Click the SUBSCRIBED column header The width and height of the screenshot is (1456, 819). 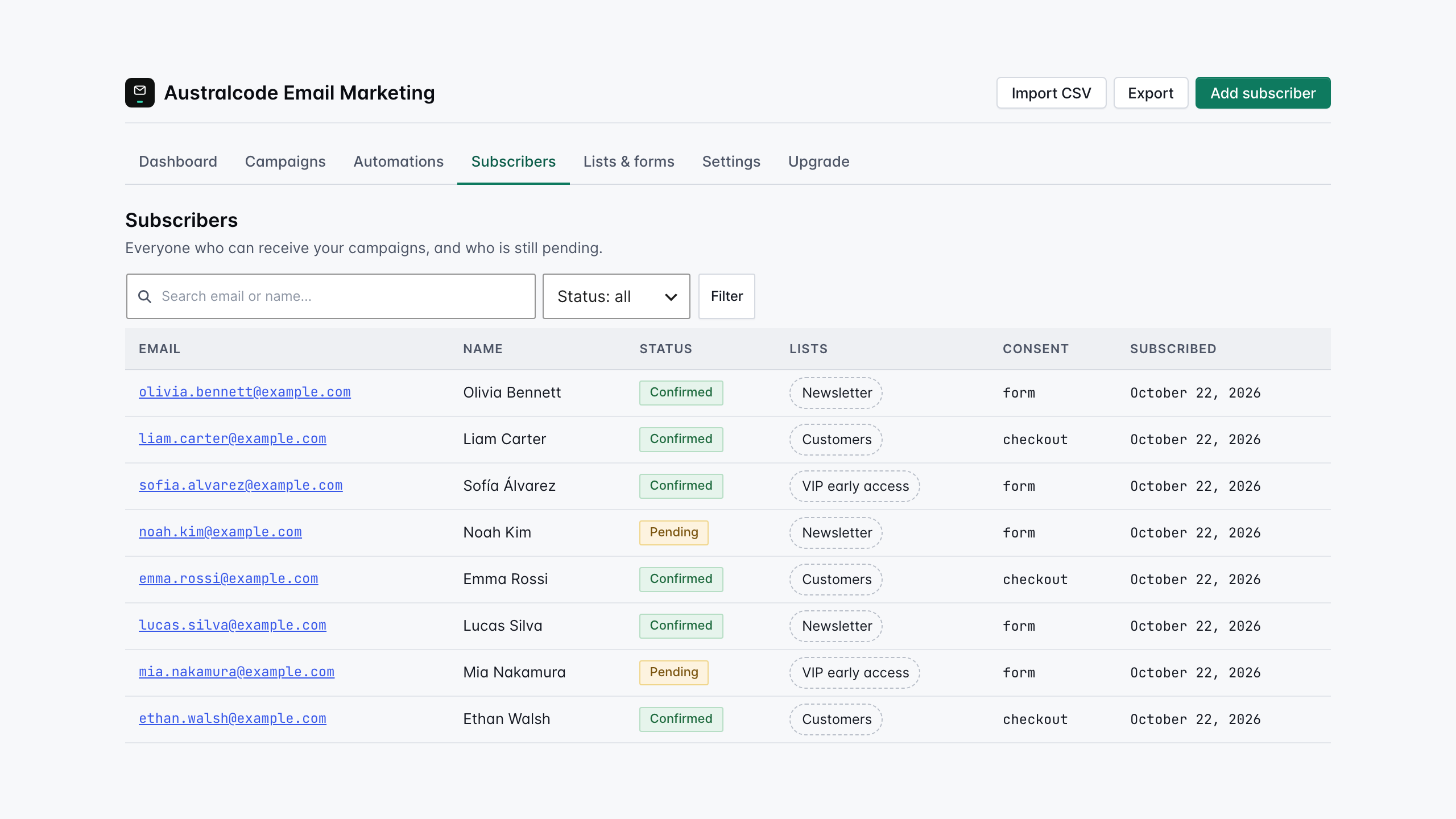click(x=1173, y=349)
